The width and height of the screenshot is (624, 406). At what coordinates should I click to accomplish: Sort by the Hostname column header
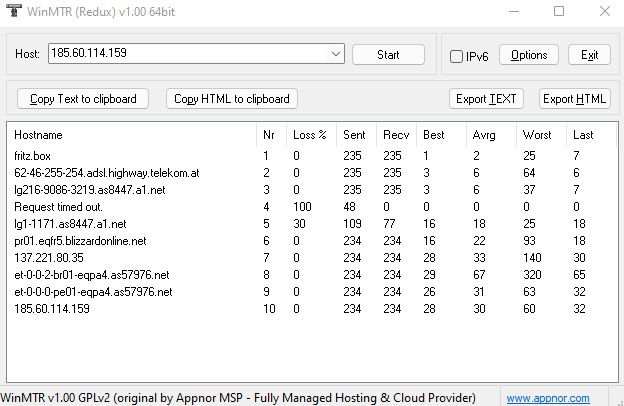tap(131, 135)
